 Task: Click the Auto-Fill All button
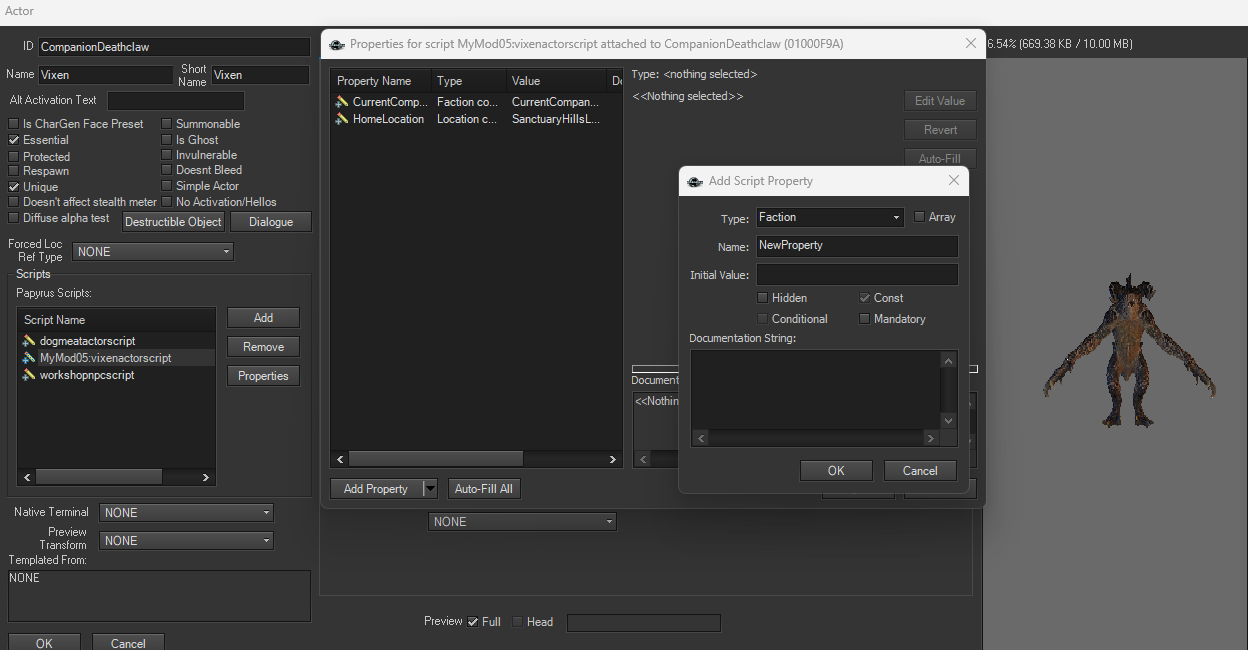pyautogui.click(x=484, y=489)
